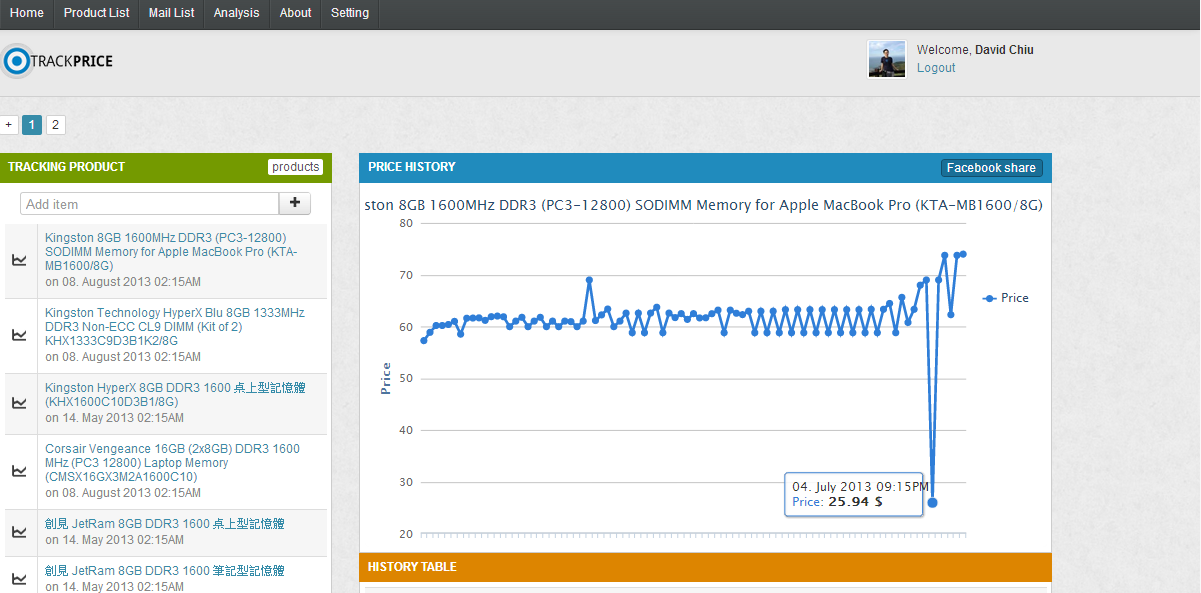Click the TrackPrice logo icon
The height and width of the screenshot is (593, 1201).
click(17, 61)
